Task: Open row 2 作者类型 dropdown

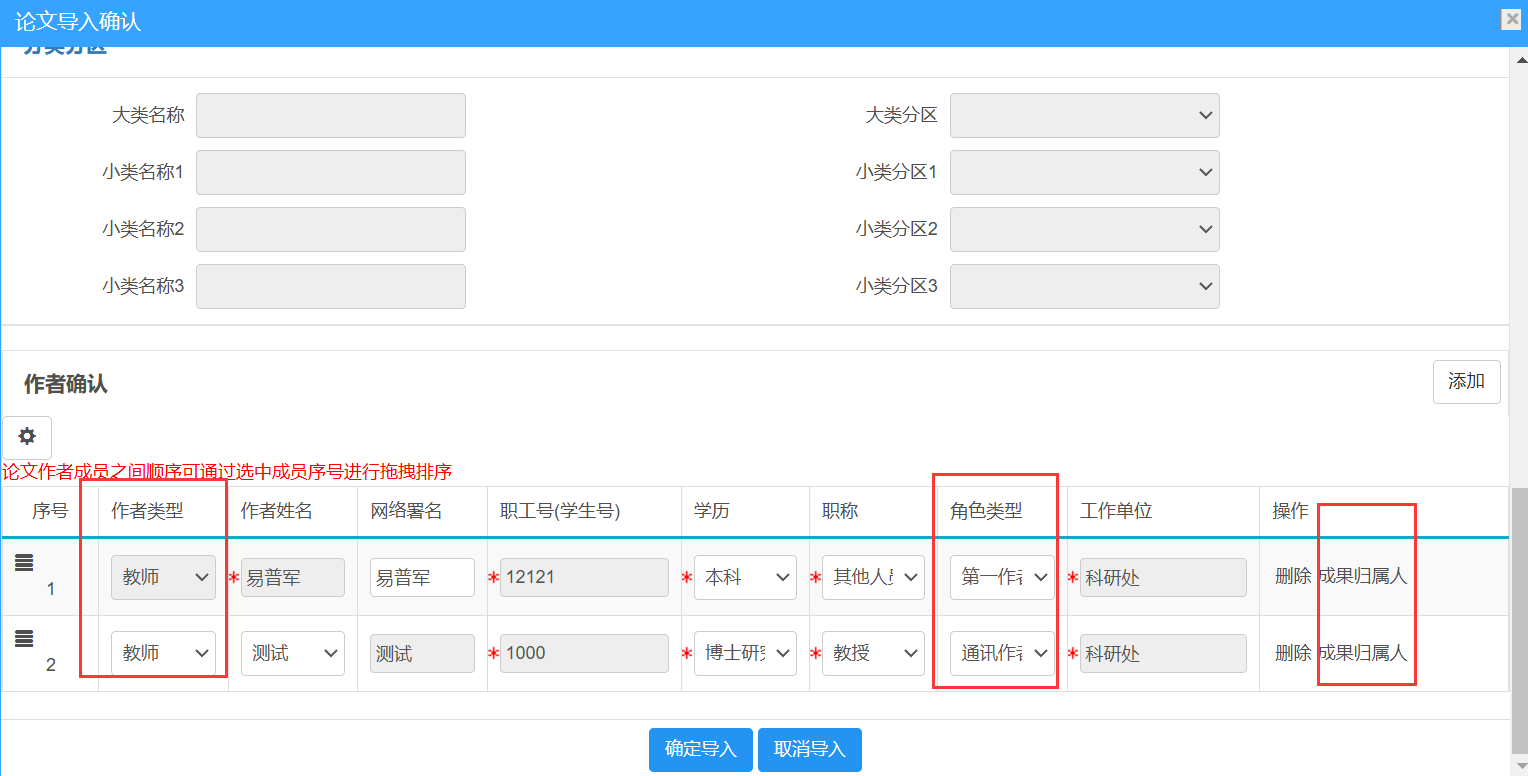Action: click(163, 654)
